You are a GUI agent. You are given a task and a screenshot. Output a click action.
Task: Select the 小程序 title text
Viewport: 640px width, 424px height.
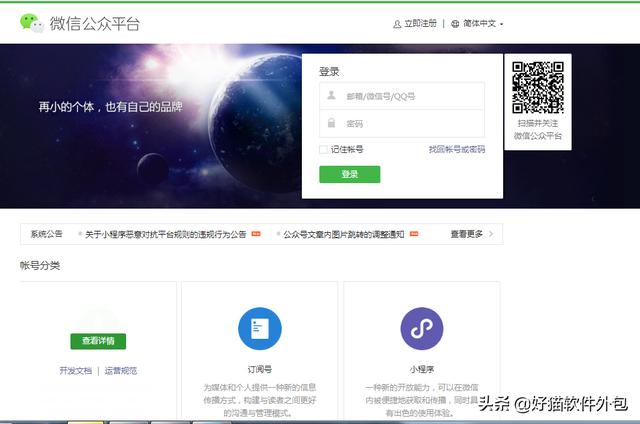(422, 369)
